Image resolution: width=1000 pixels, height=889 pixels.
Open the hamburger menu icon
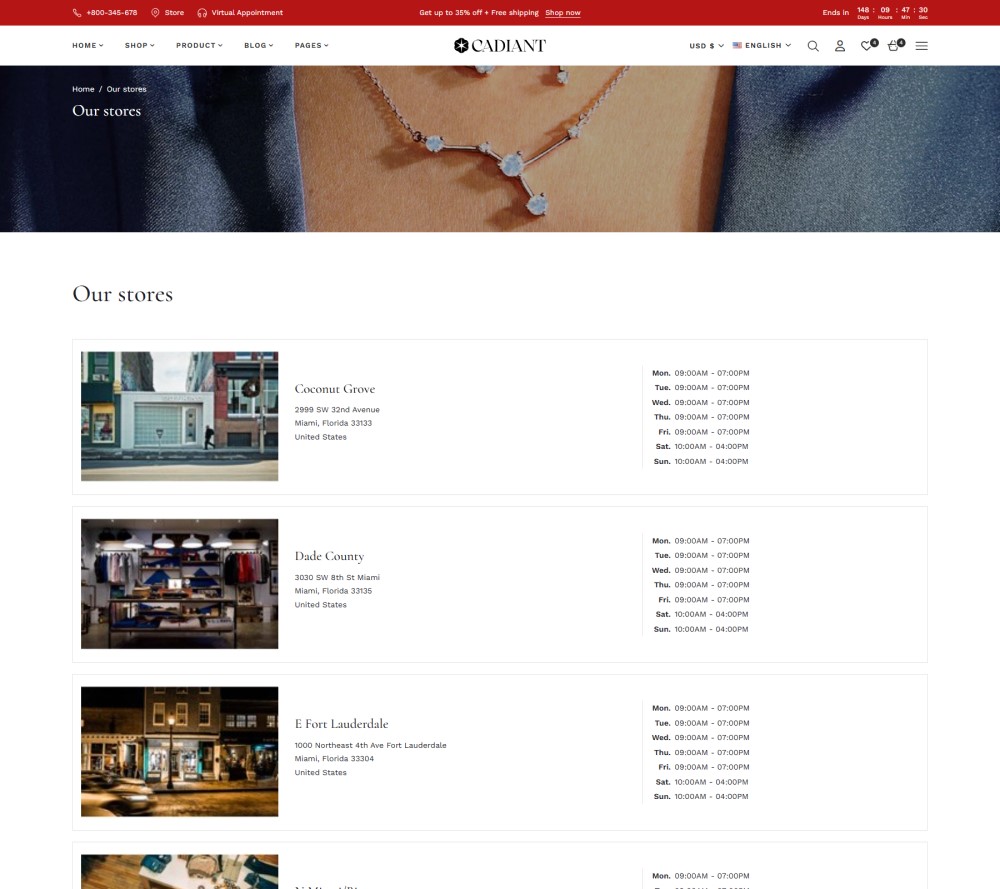click(x=922, y=46)
